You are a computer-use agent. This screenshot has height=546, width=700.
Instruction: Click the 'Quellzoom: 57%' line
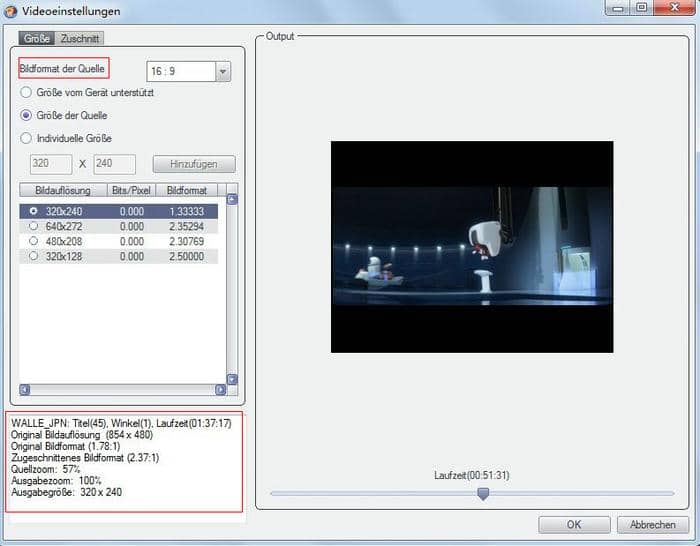point(46,469)
